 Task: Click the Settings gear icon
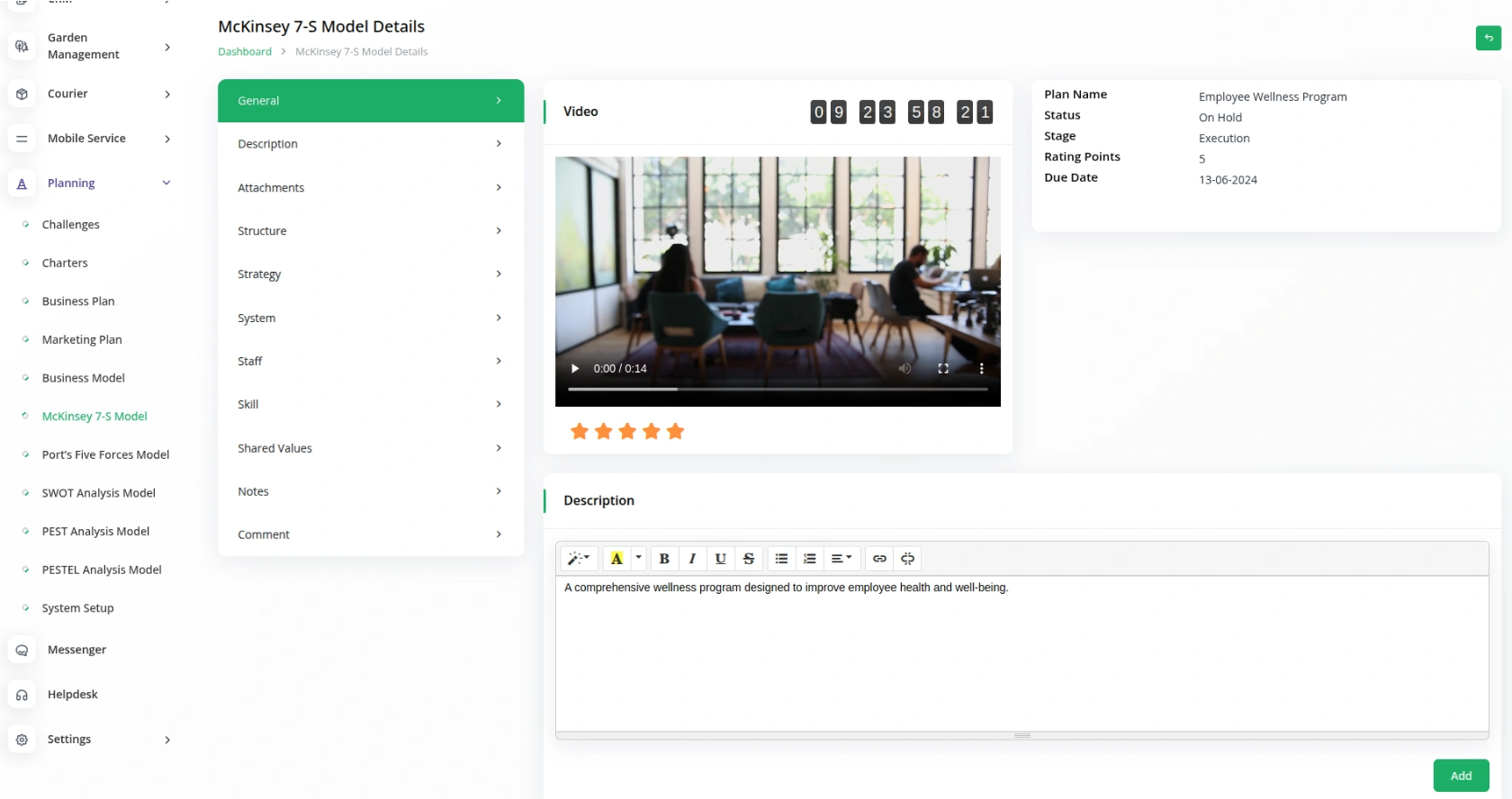click(x=22, y=740)
